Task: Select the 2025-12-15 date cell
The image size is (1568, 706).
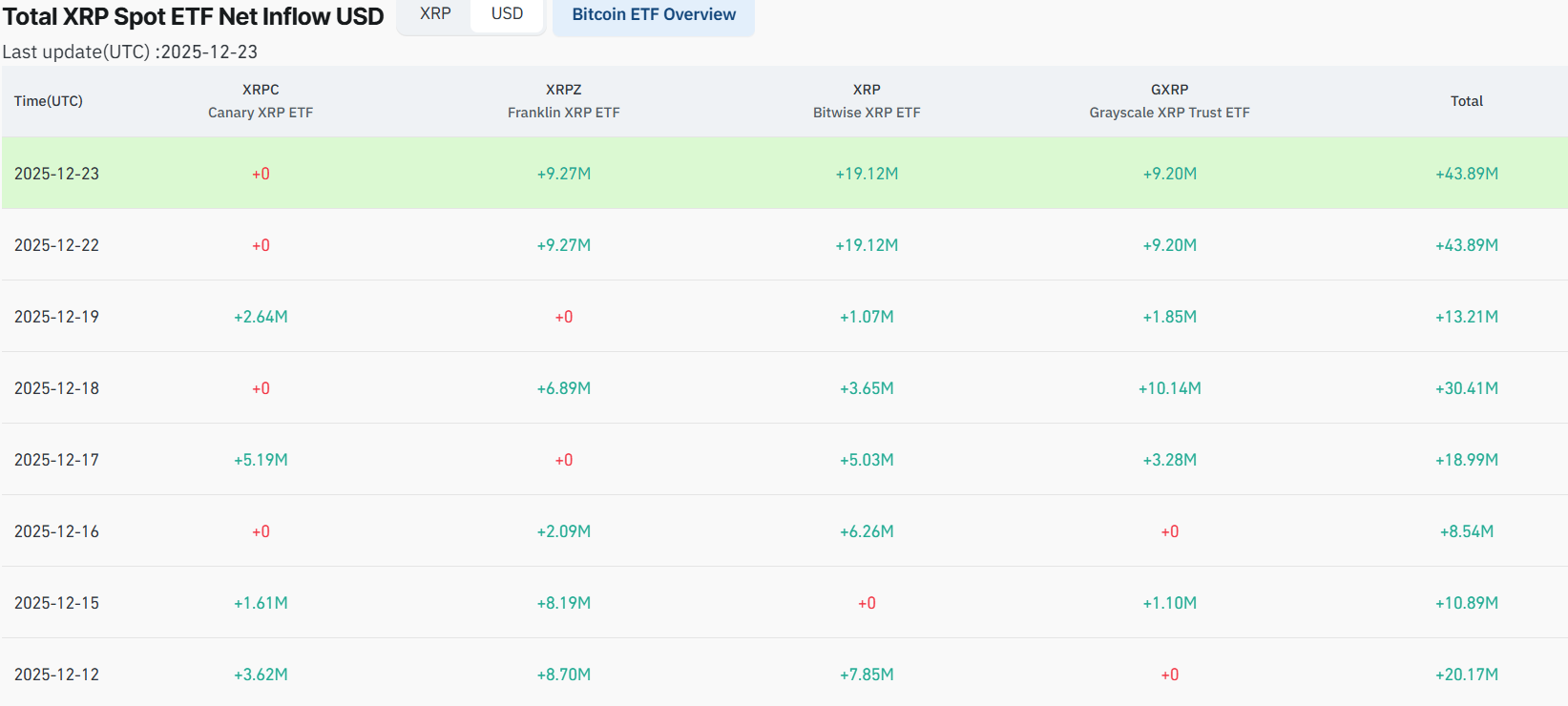Action: point(57,603)
